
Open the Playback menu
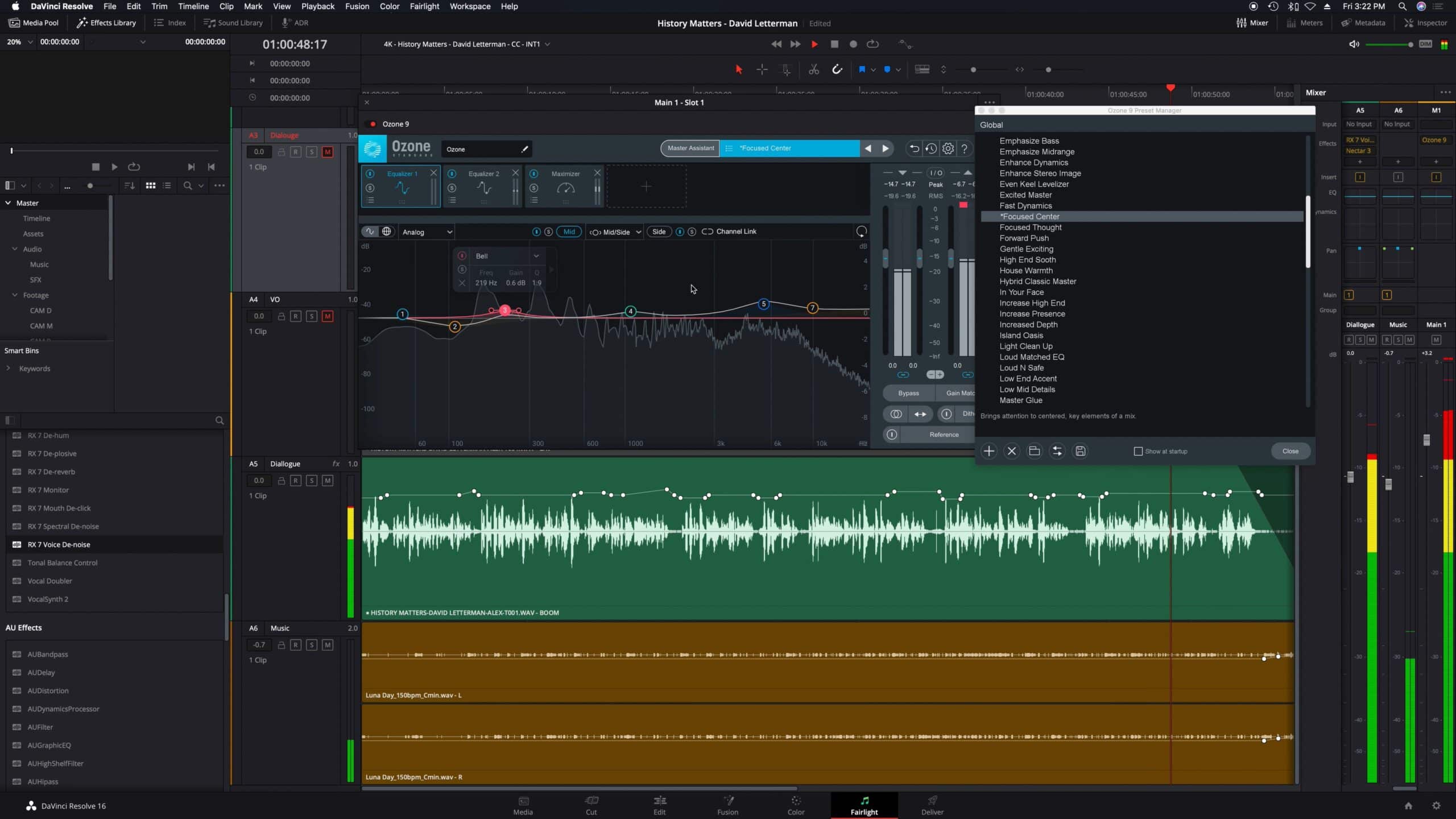coord(317,6)
